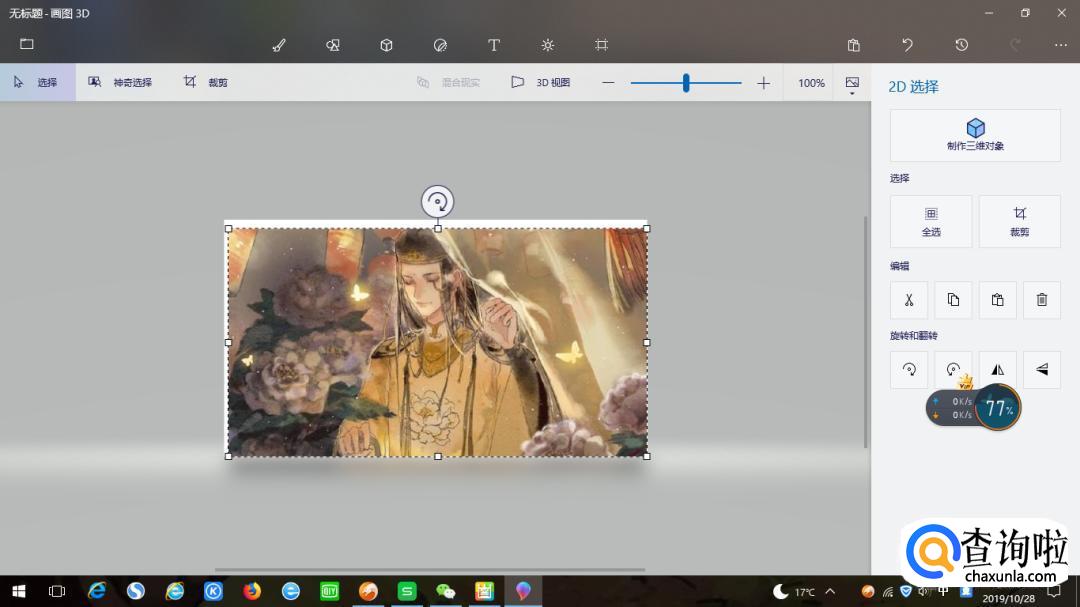Flip the selection horizontally
This screenshot has width=1080, height=607.
point(997,369)
